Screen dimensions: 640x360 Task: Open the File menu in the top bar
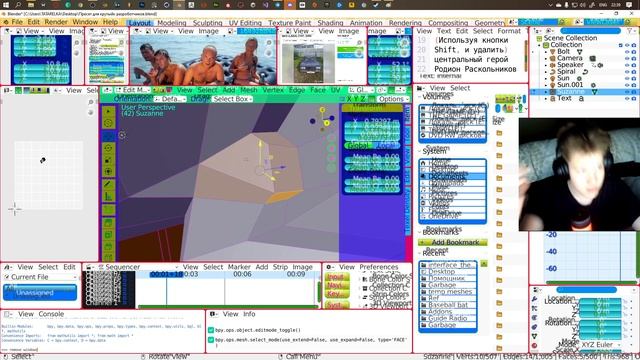[x=17, y=22]
